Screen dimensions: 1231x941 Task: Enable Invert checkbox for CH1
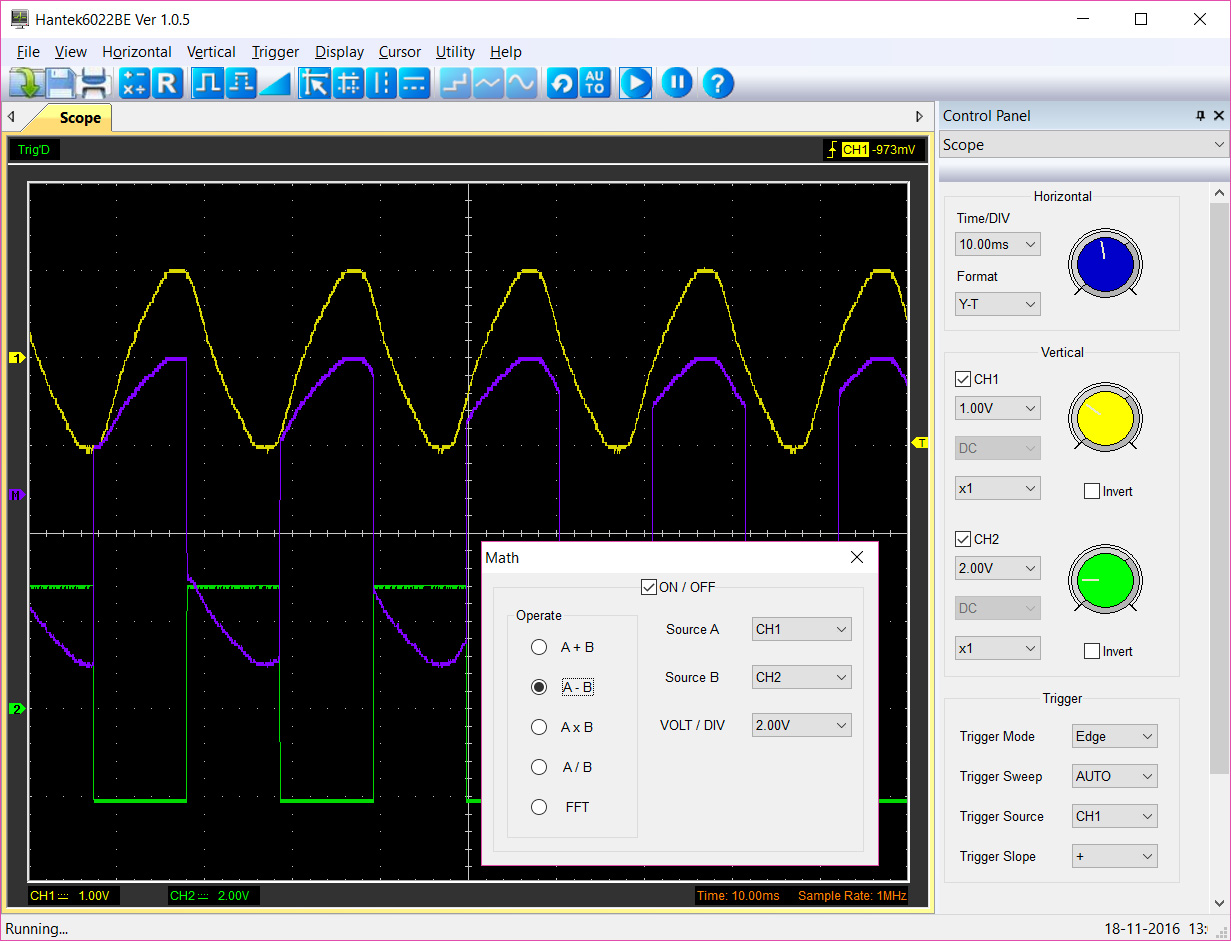point(1092,491)
